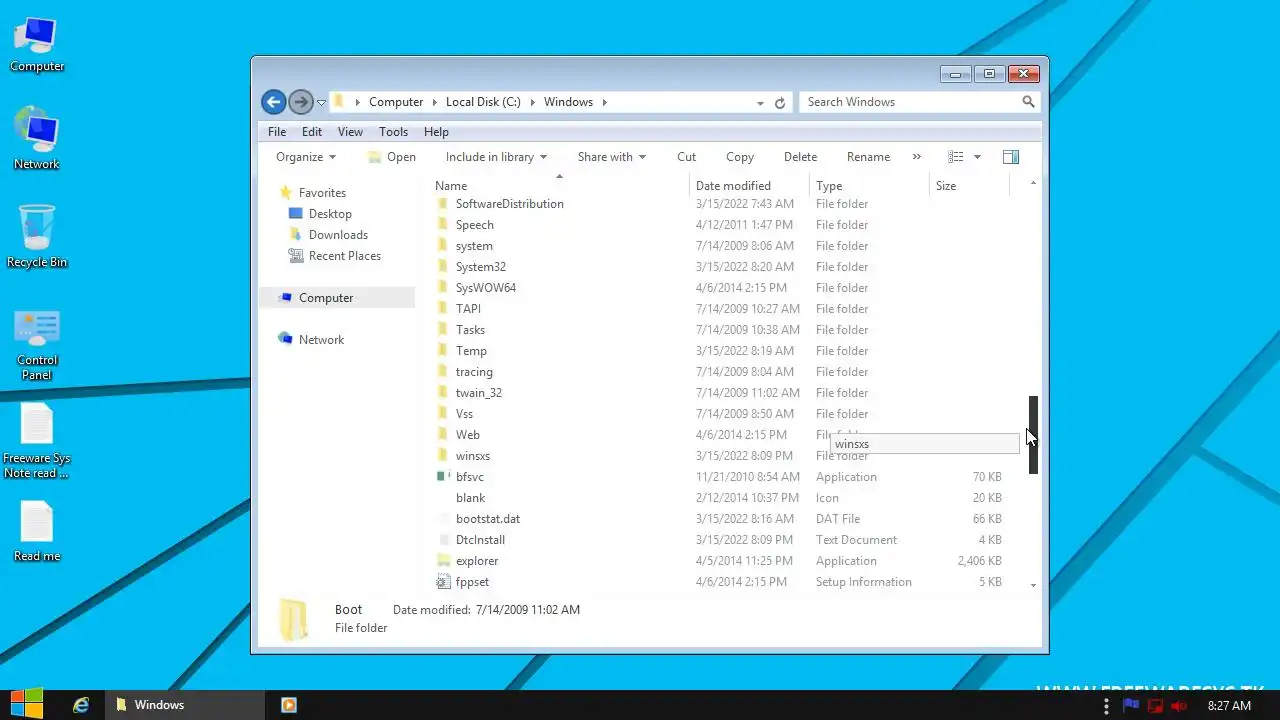The width and height of the screenshot is (1280, 720).
Task: Click the scrollbar down arrow
Action: click(x=1033, y=585)
